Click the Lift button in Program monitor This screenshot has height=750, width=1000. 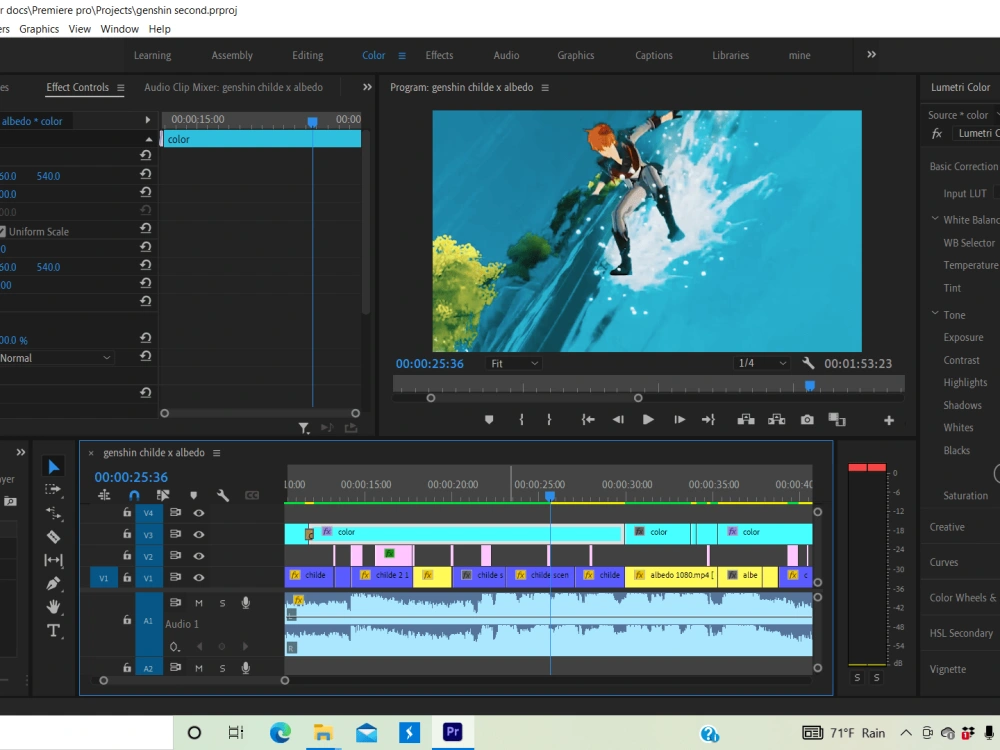[746, 420]
